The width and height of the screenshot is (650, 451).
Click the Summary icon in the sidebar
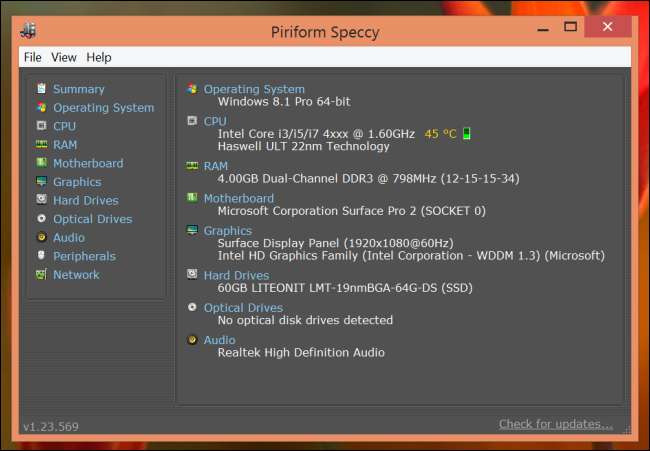[x=41, y=89]
